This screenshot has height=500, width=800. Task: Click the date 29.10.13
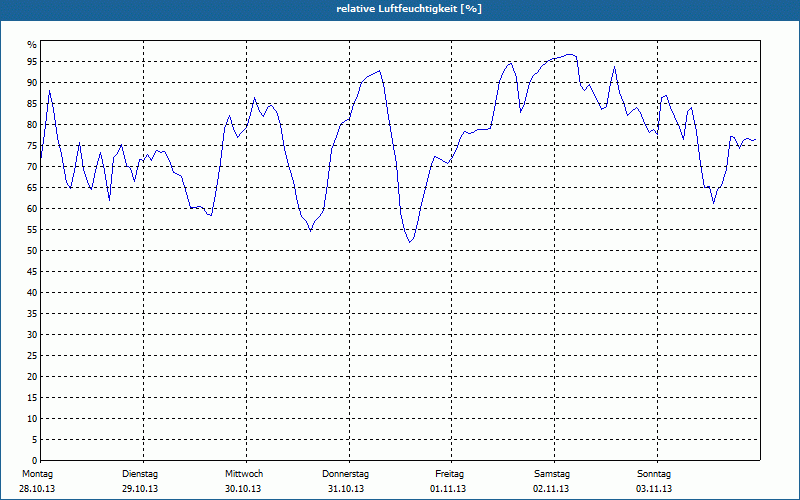point(140,489)
